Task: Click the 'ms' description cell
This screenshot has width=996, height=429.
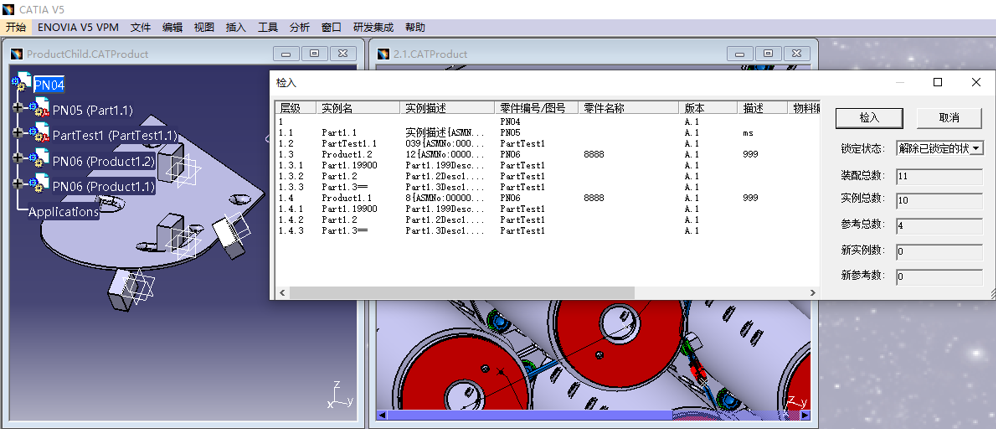Action: click(x=747, y=133)
